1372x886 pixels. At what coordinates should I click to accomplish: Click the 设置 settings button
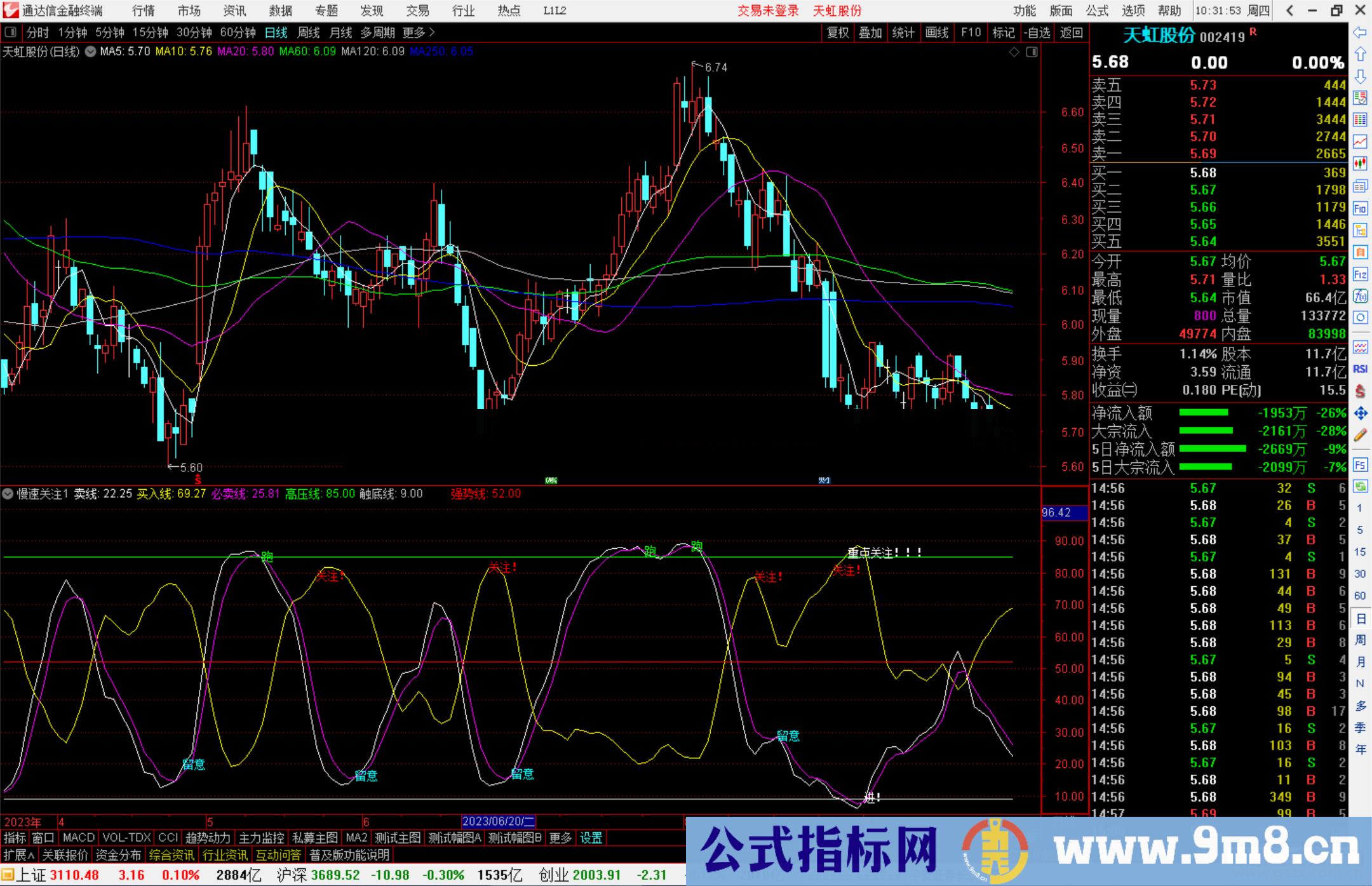[x=591, y=838]
